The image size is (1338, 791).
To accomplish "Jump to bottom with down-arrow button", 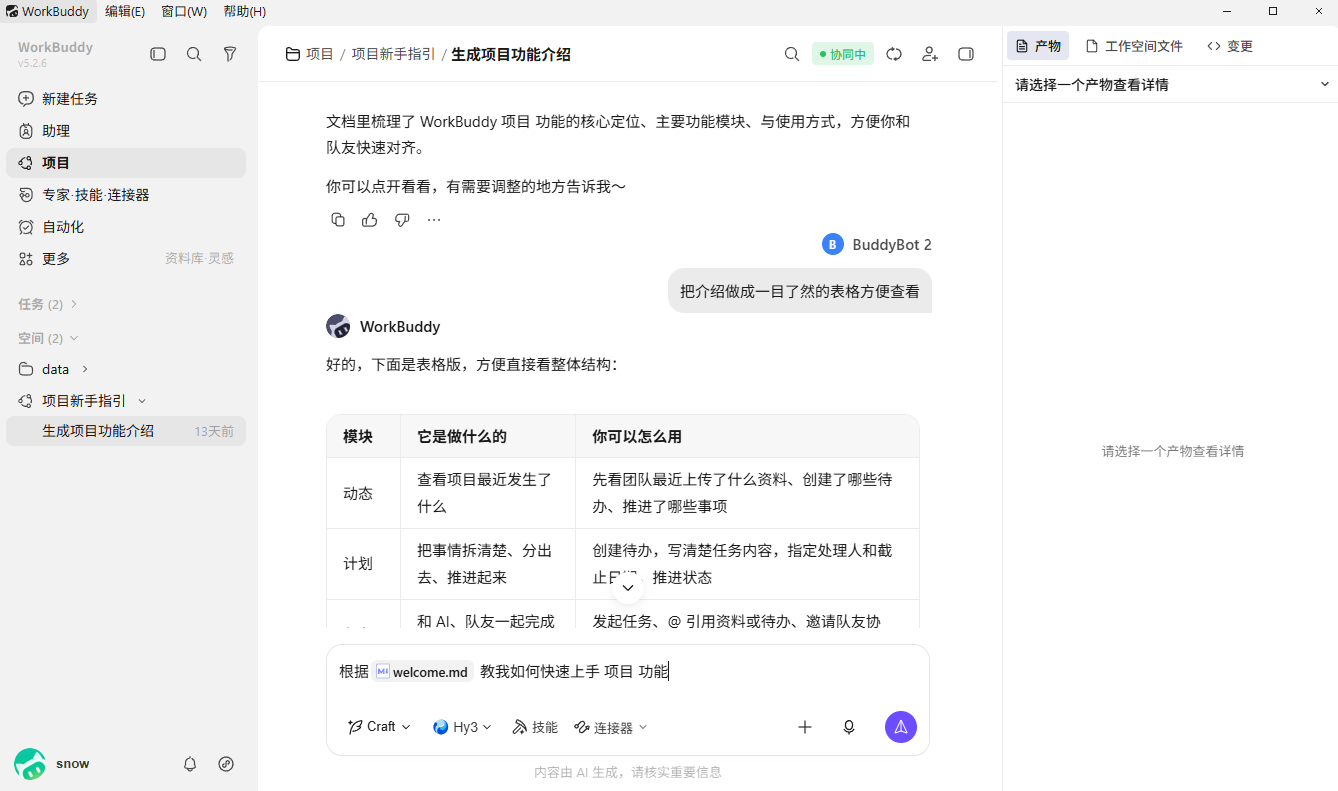I will 628,587.
